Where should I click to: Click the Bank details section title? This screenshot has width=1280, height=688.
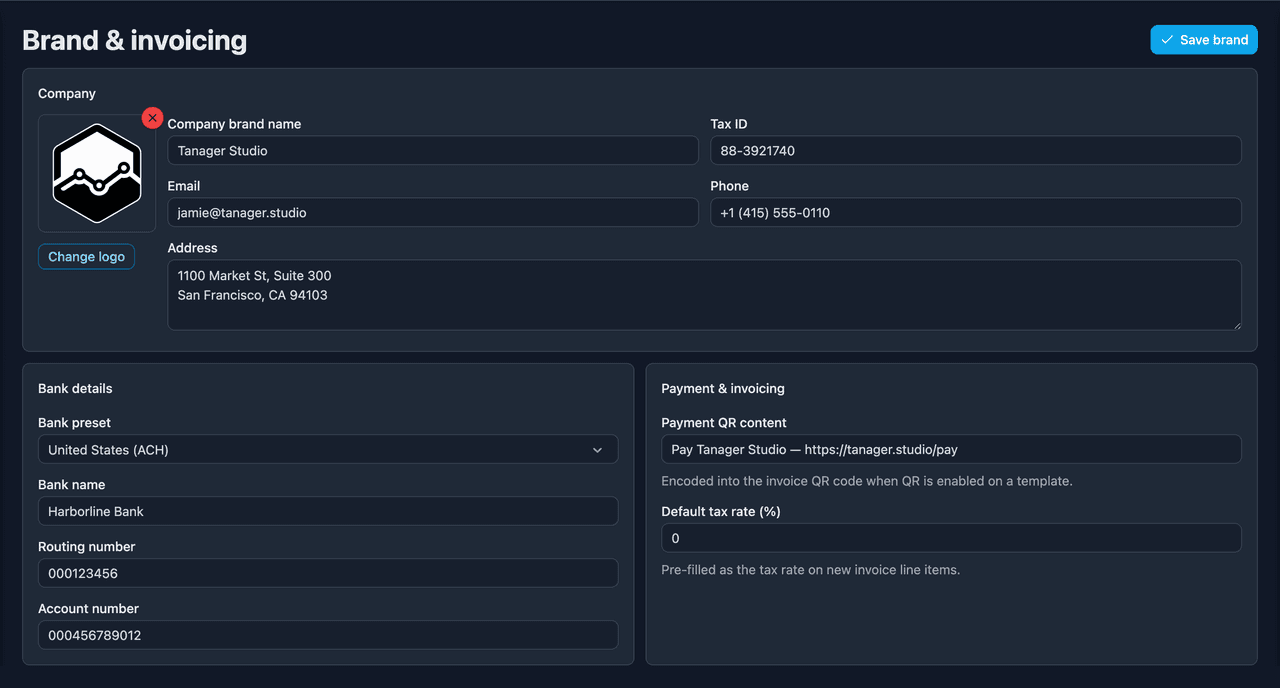pos(75,389)
